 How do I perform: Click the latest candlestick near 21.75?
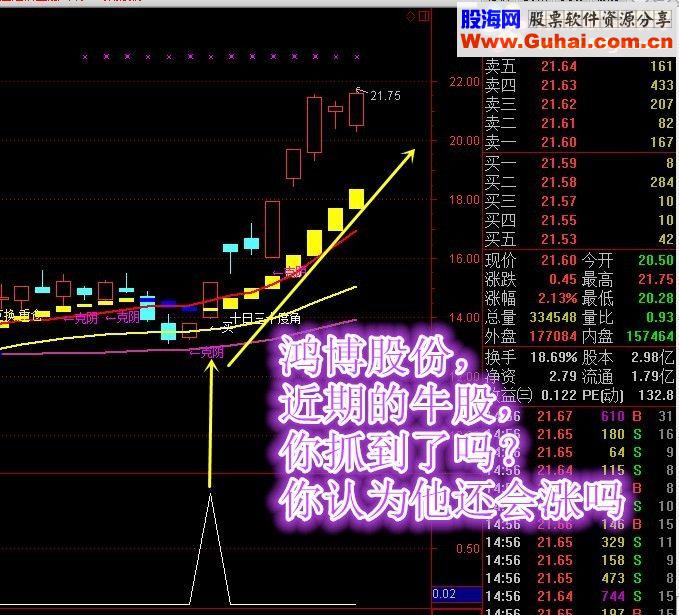point(356,109)
